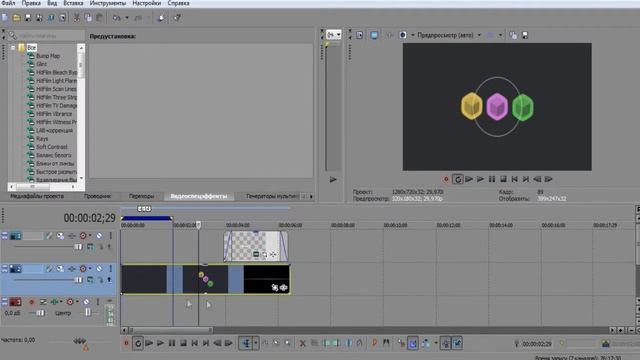Click Play in timeline transport bar

coord(160,343)
